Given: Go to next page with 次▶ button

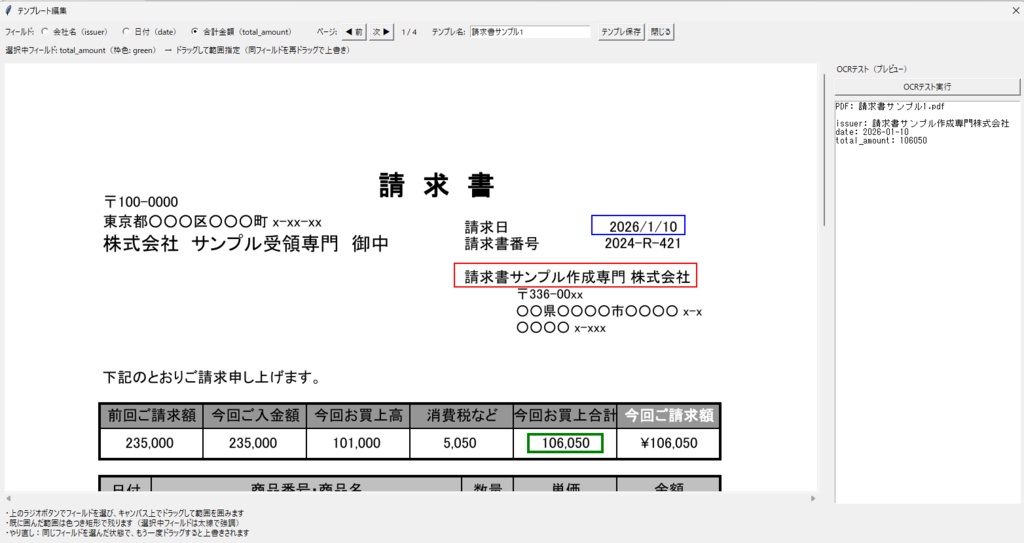Looking at the screenshot, I should click(381, 31).
